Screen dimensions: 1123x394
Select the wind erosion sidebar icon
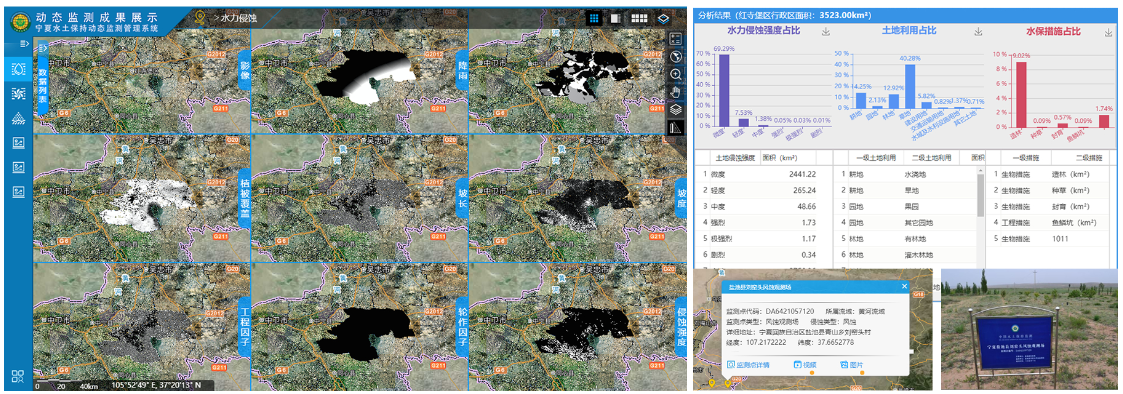pos(19,94)
